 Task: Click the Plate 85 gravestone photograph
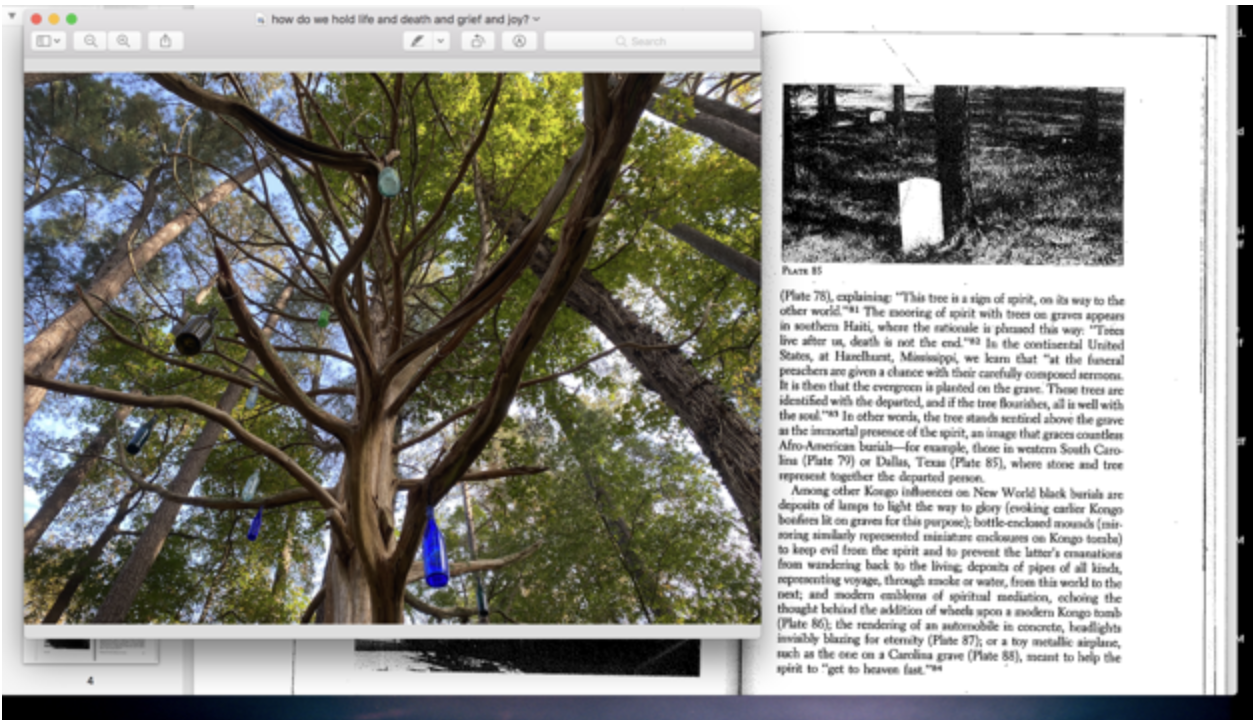pos(952,174)
